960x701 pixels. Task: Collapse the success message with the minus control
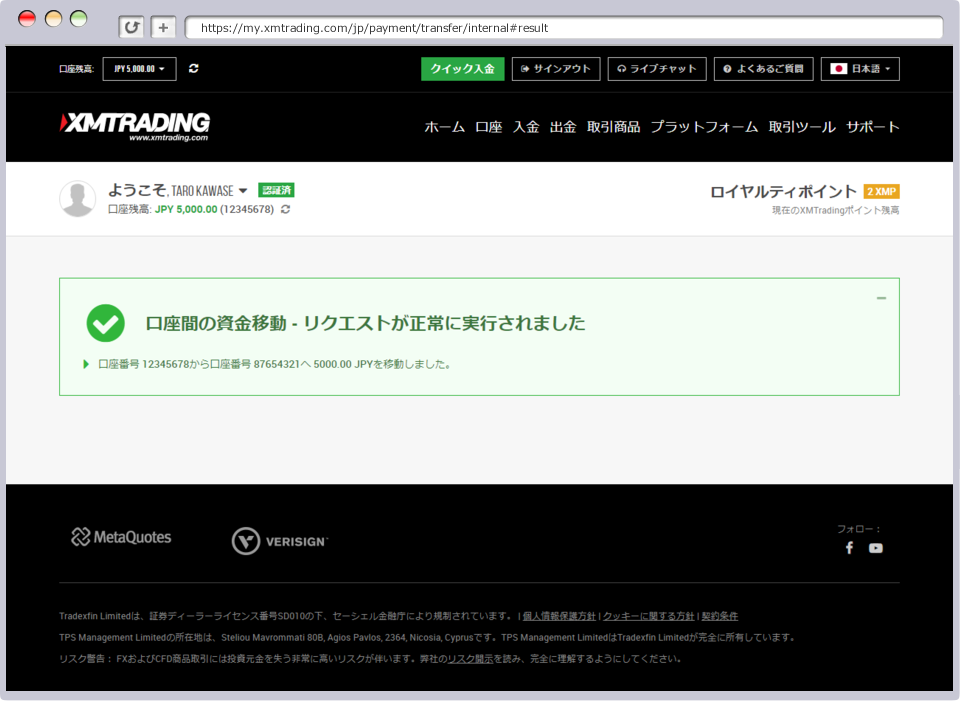pos(881,297)
